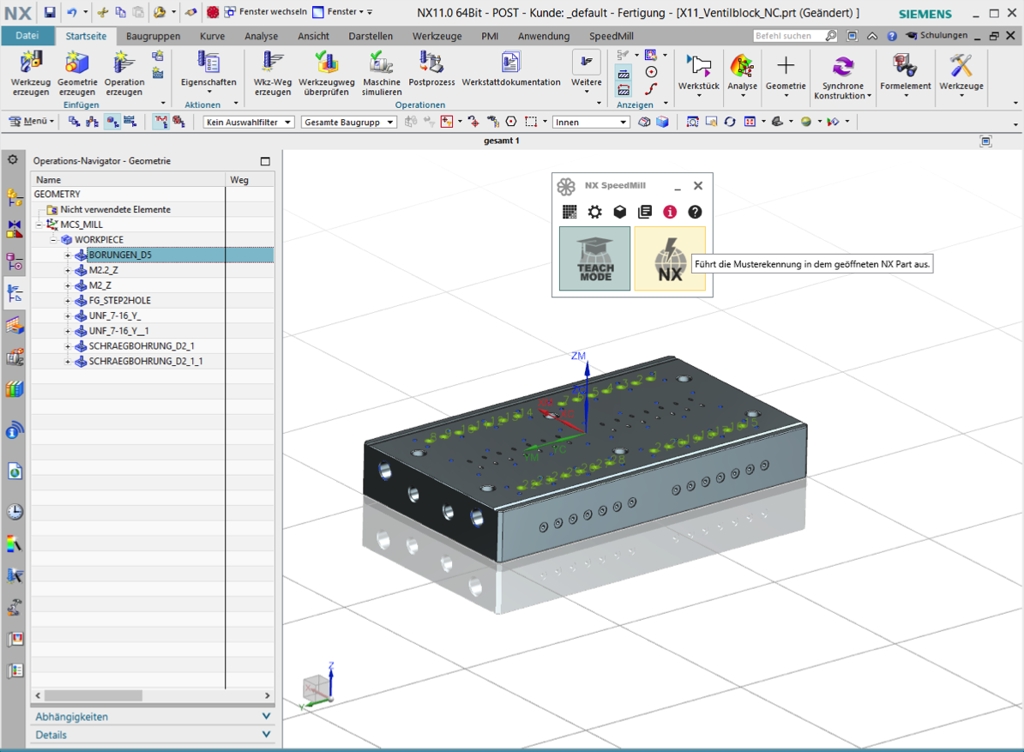Click SpeedMill cube icon

click(x=620, y=212)
